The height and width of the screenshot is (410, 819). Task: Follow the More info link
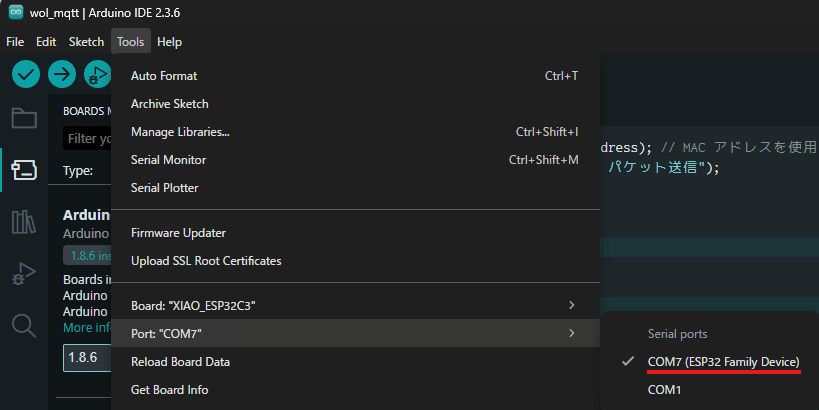87,327
